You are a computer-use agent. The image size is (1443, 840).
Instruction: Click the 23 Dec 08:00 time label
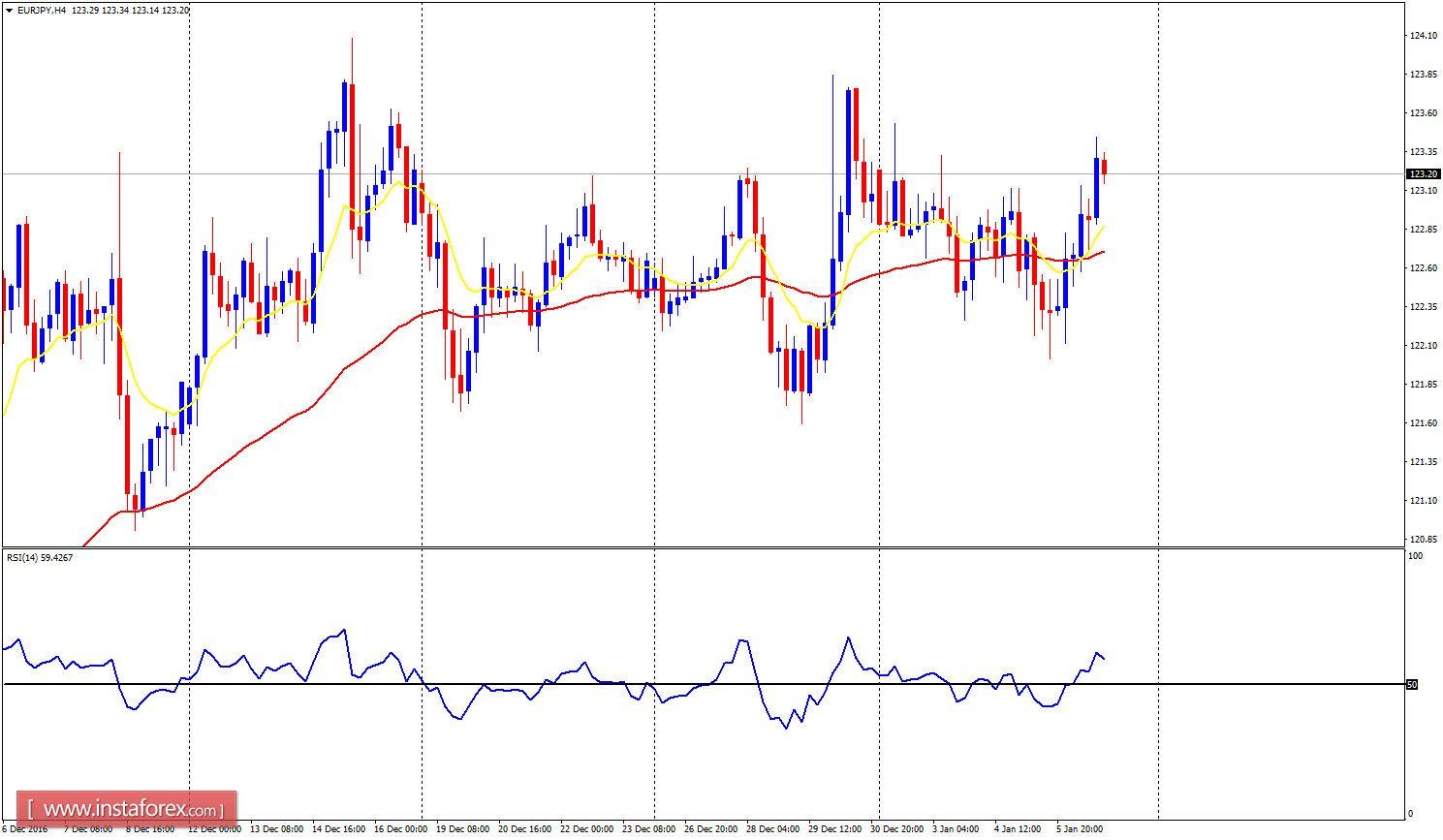pos(648,829)
